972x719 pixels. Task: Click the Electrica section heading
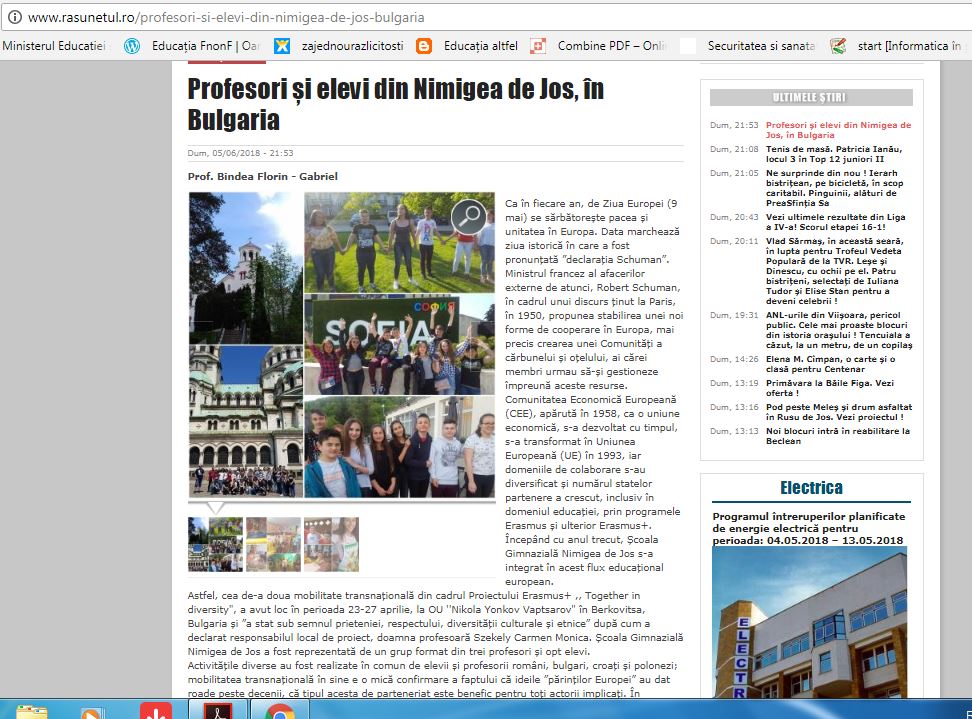pos(811,488)
